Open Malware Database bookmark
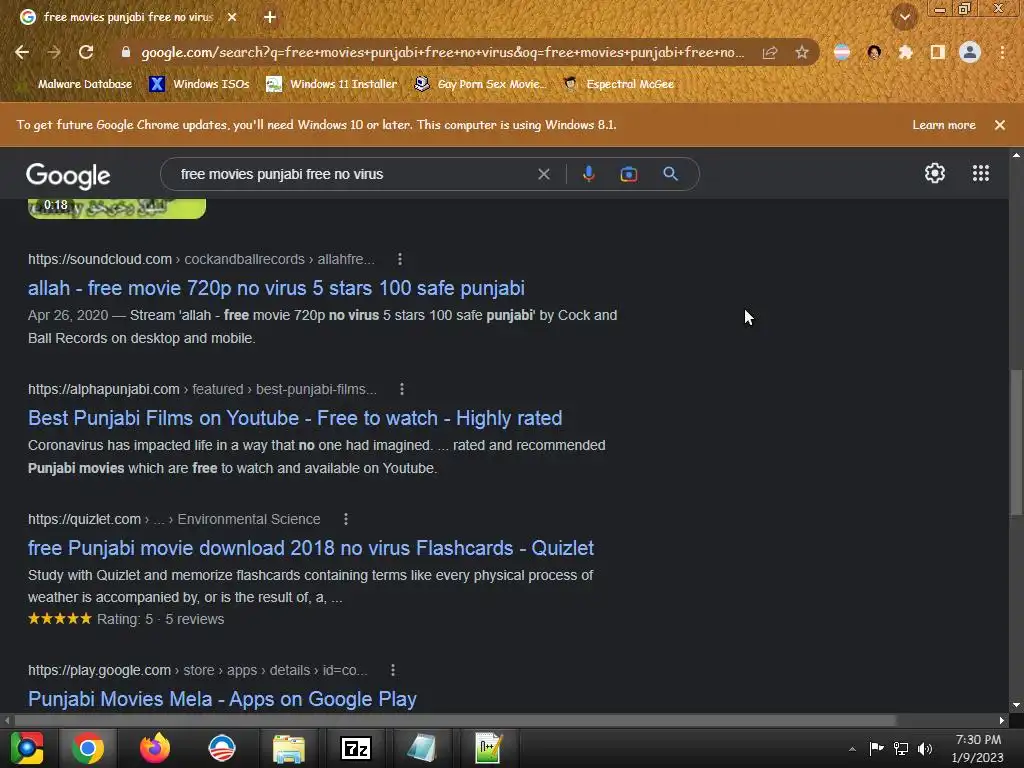Screen dimensions: 1024x768 [84, 84]
